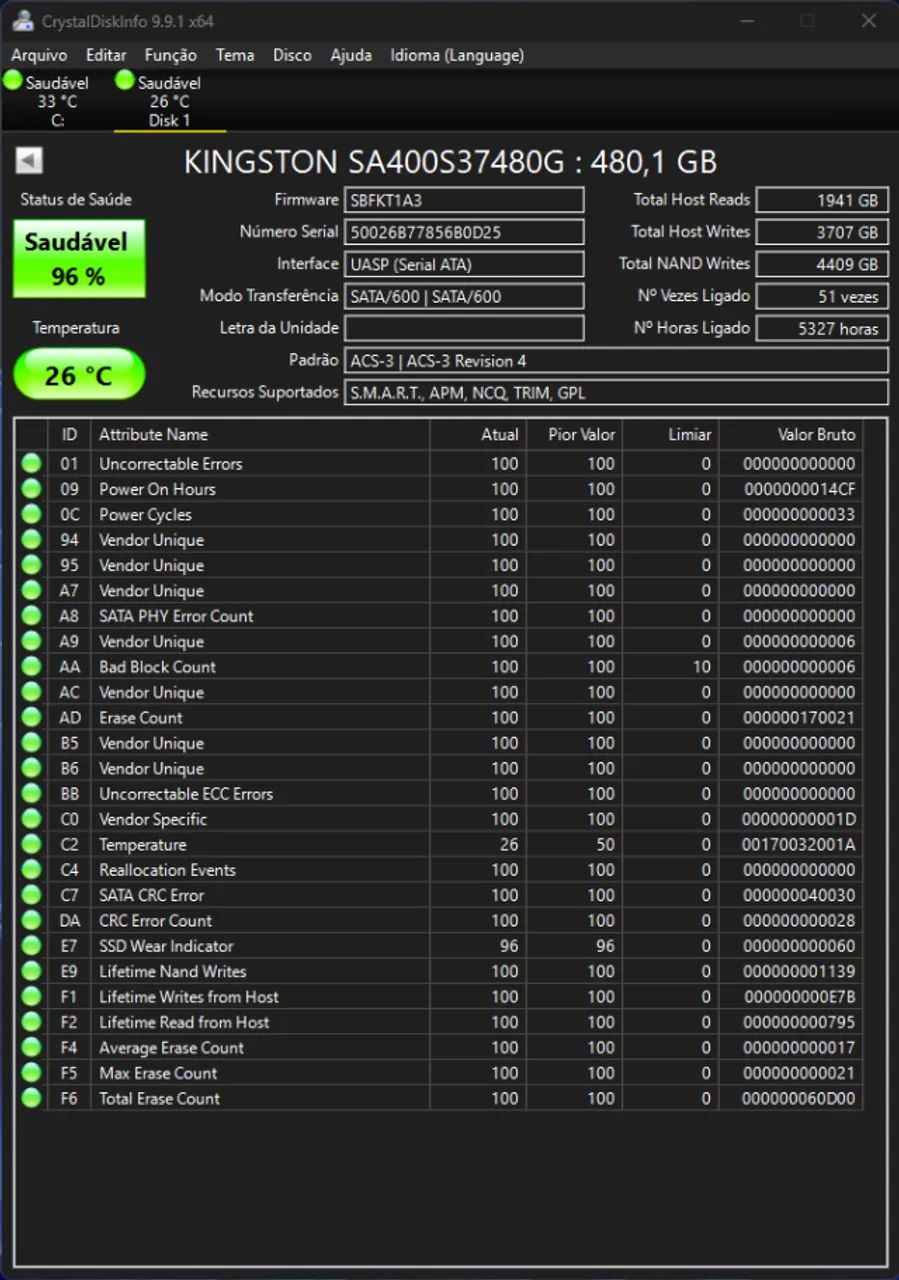Viewport: 899px width, 1280px height.
Task: Minimize the CrystalDiskInfo window
Action: point(746,21)
